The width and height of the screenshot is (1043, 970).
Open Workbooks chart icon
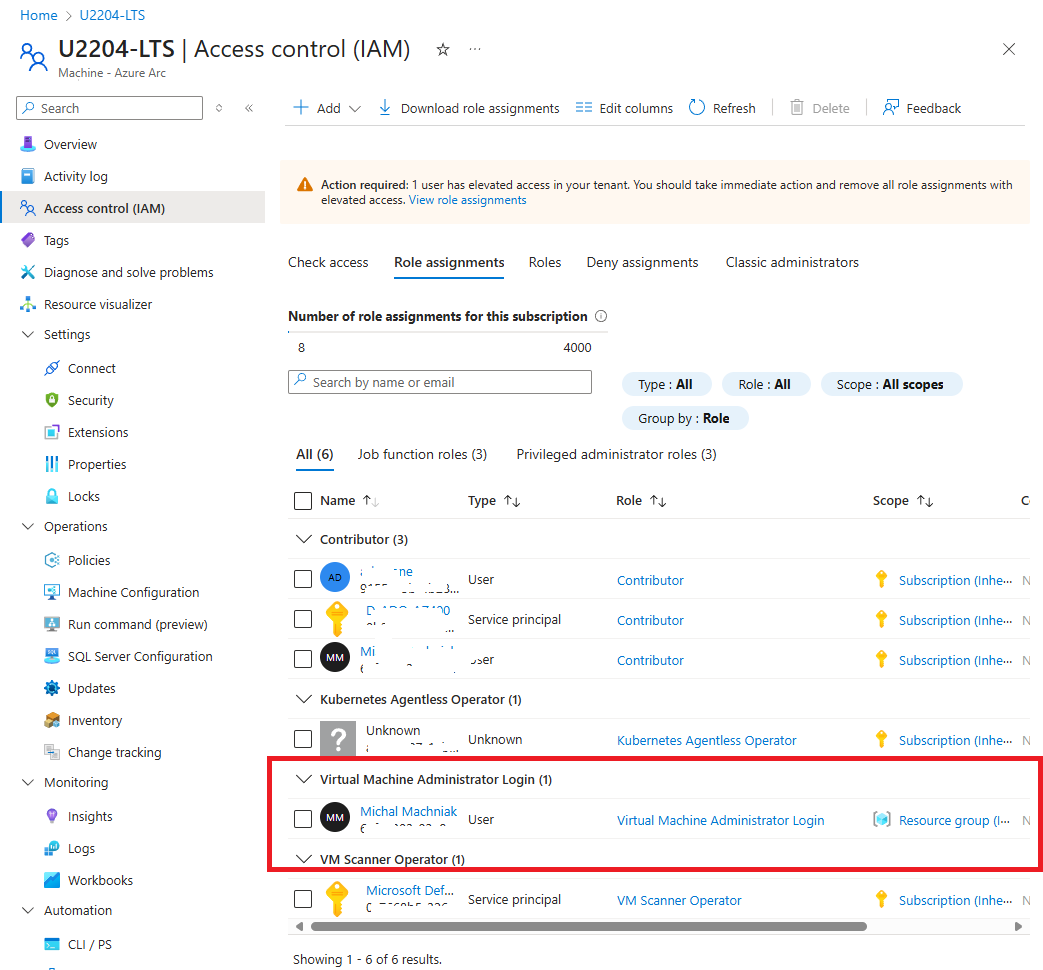52,880
